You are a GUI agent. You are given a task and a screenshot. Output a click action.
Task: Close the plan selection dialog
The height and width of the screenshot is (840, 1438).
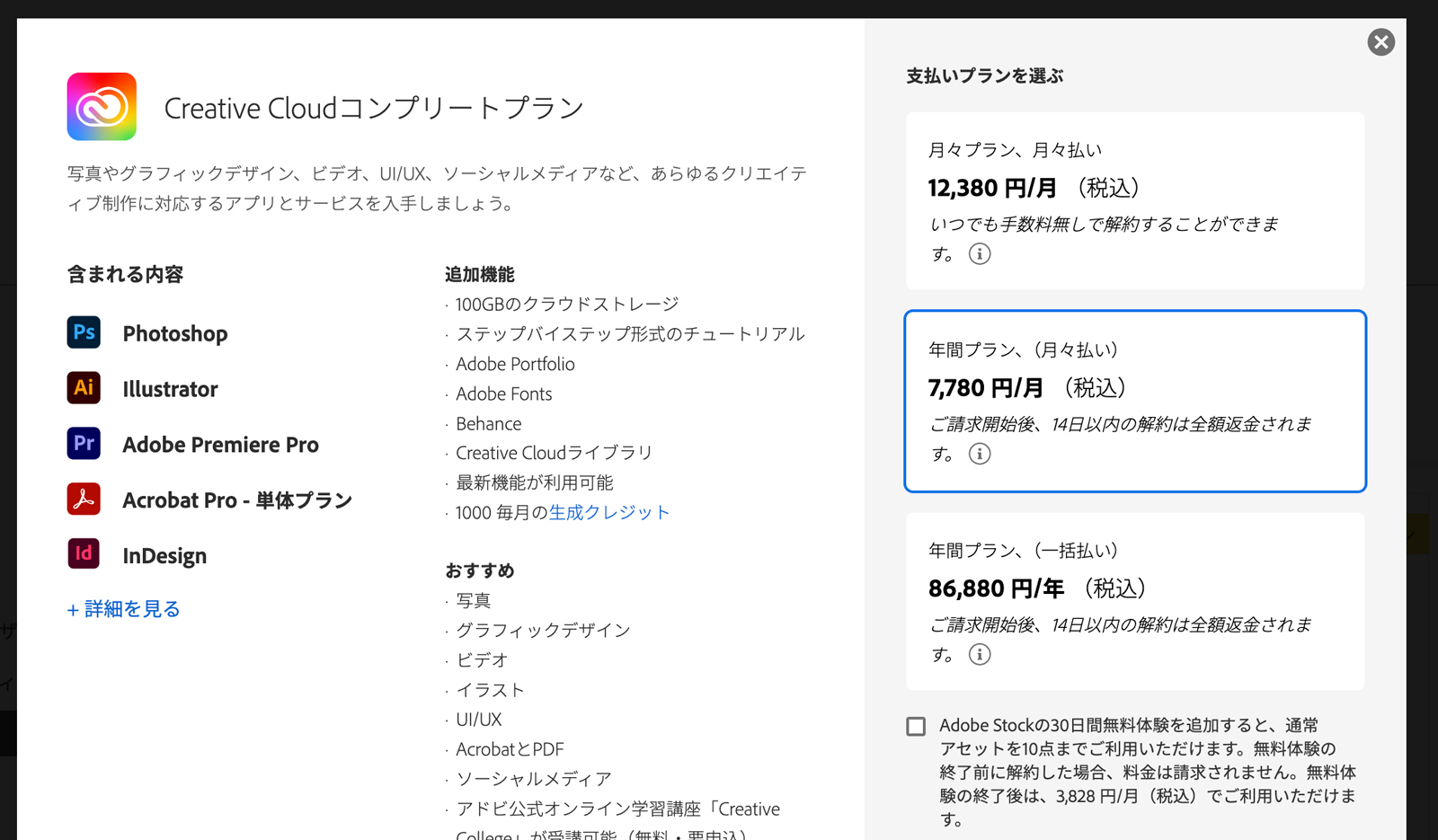(x=1380, y=42)
